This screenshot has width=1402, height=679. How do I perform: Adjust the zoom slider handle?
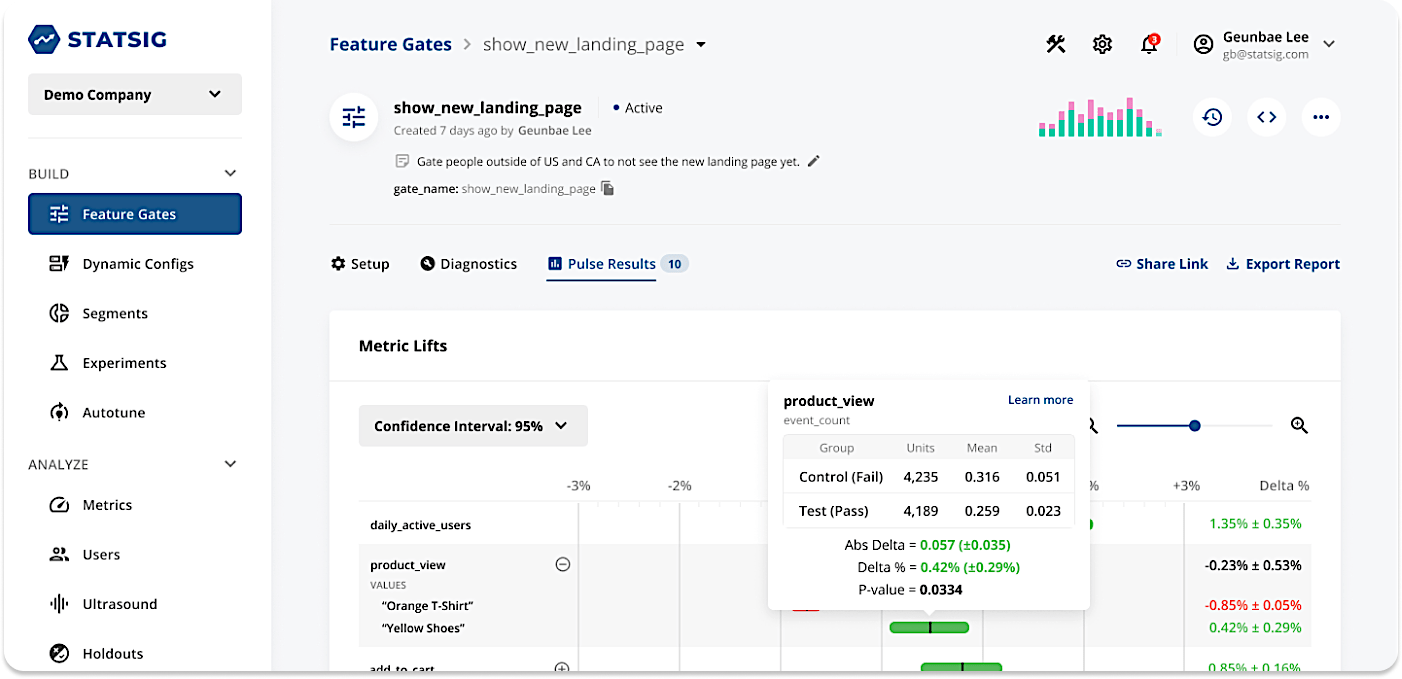pos(1194,426)
